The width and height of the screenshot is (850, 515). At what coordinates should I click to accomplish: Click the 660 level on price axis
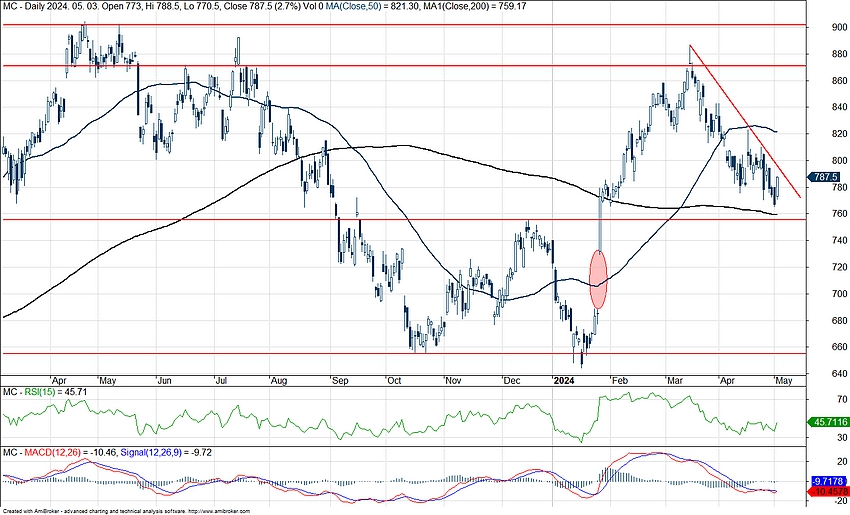pos(824,348)
